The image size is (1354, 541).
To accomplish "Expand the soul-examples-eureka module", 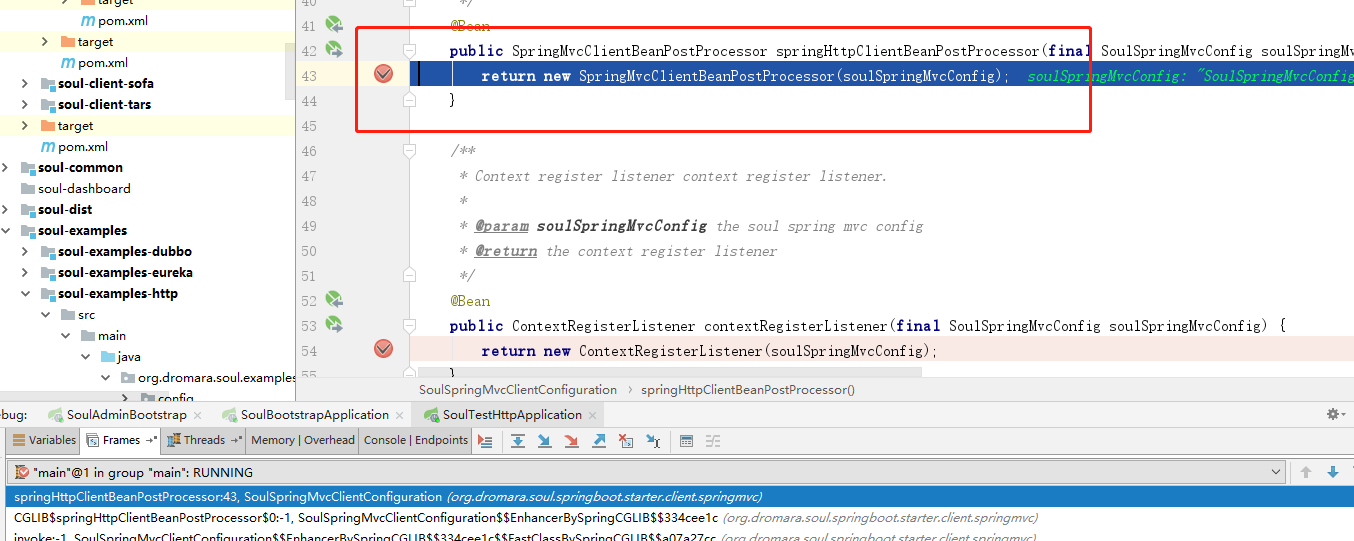I will [x=25, y=273].
